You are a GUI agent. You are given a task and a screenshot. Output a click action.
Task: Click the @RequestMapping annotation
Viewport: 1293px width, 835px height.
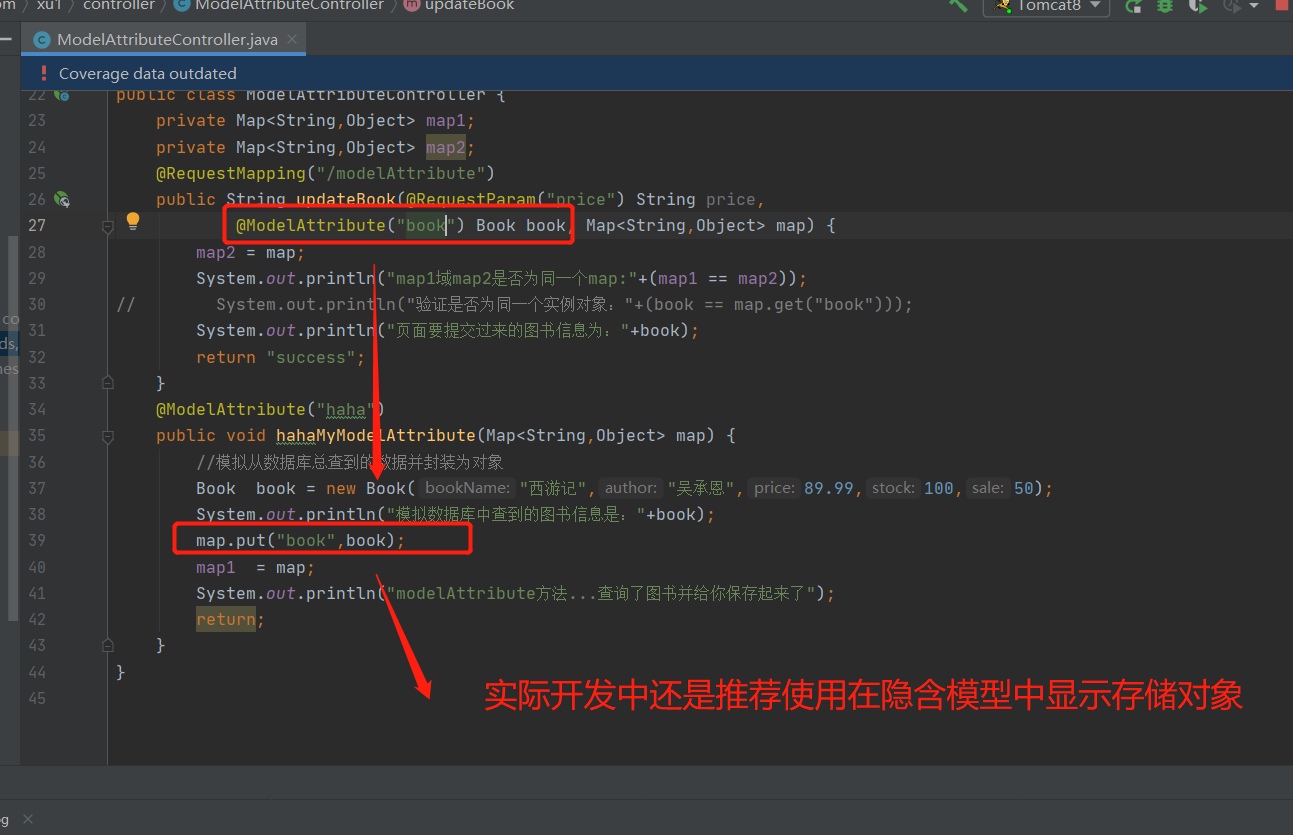pos(230,173)
